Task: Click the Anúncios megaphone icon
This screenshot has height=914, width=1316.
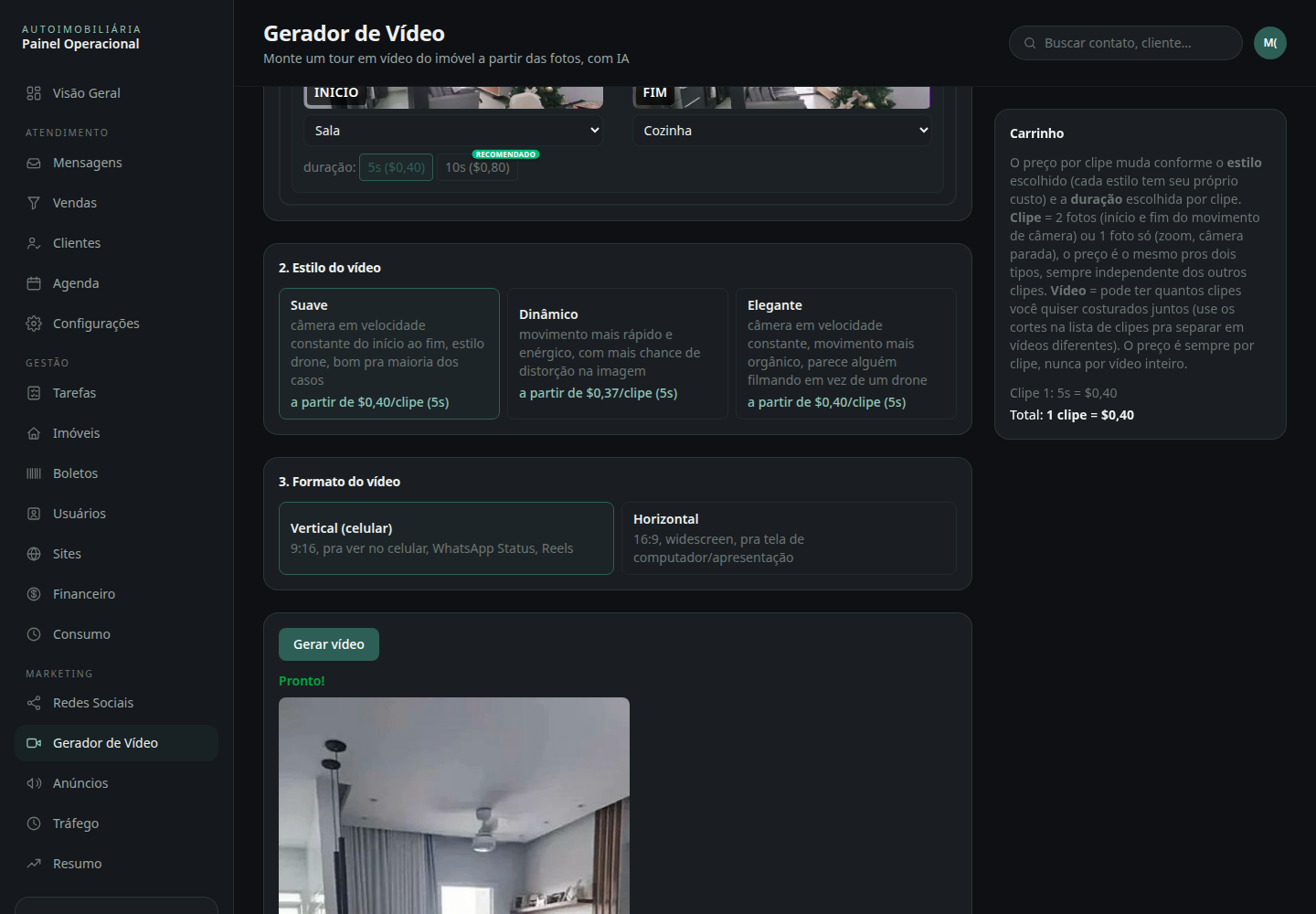Action: pos(34,783)
